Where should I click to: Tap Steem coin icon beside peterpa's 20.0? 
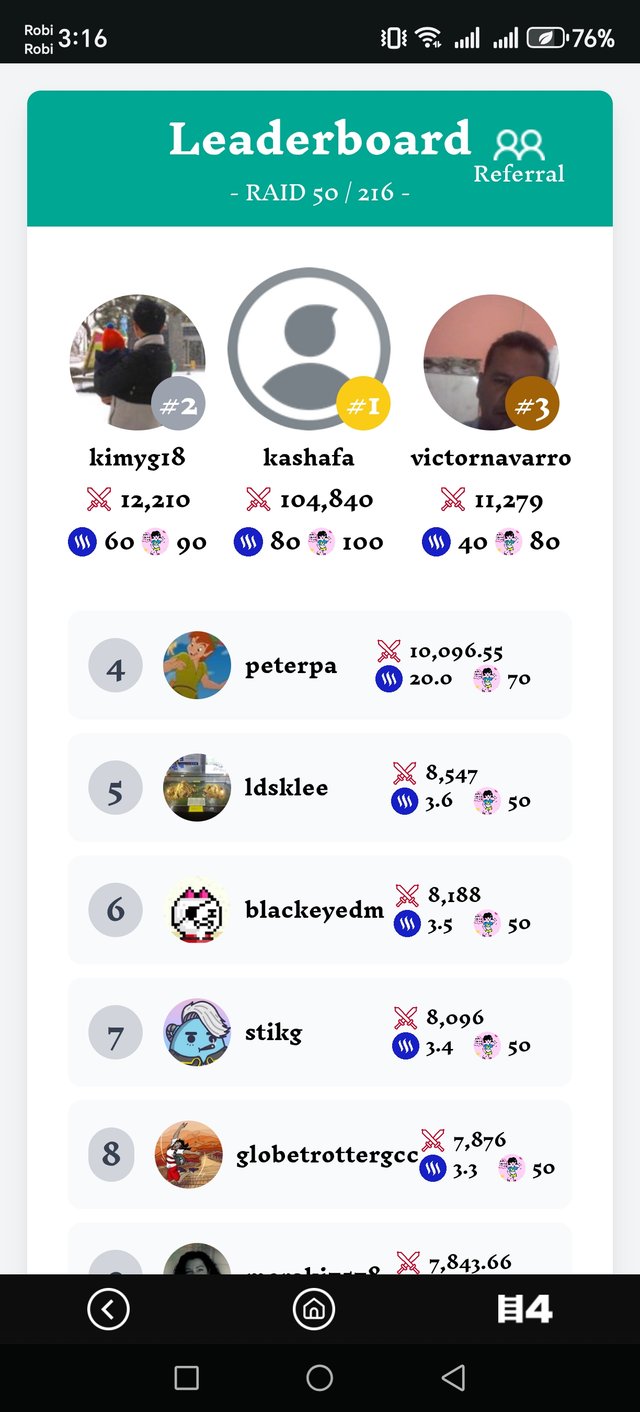388,679
